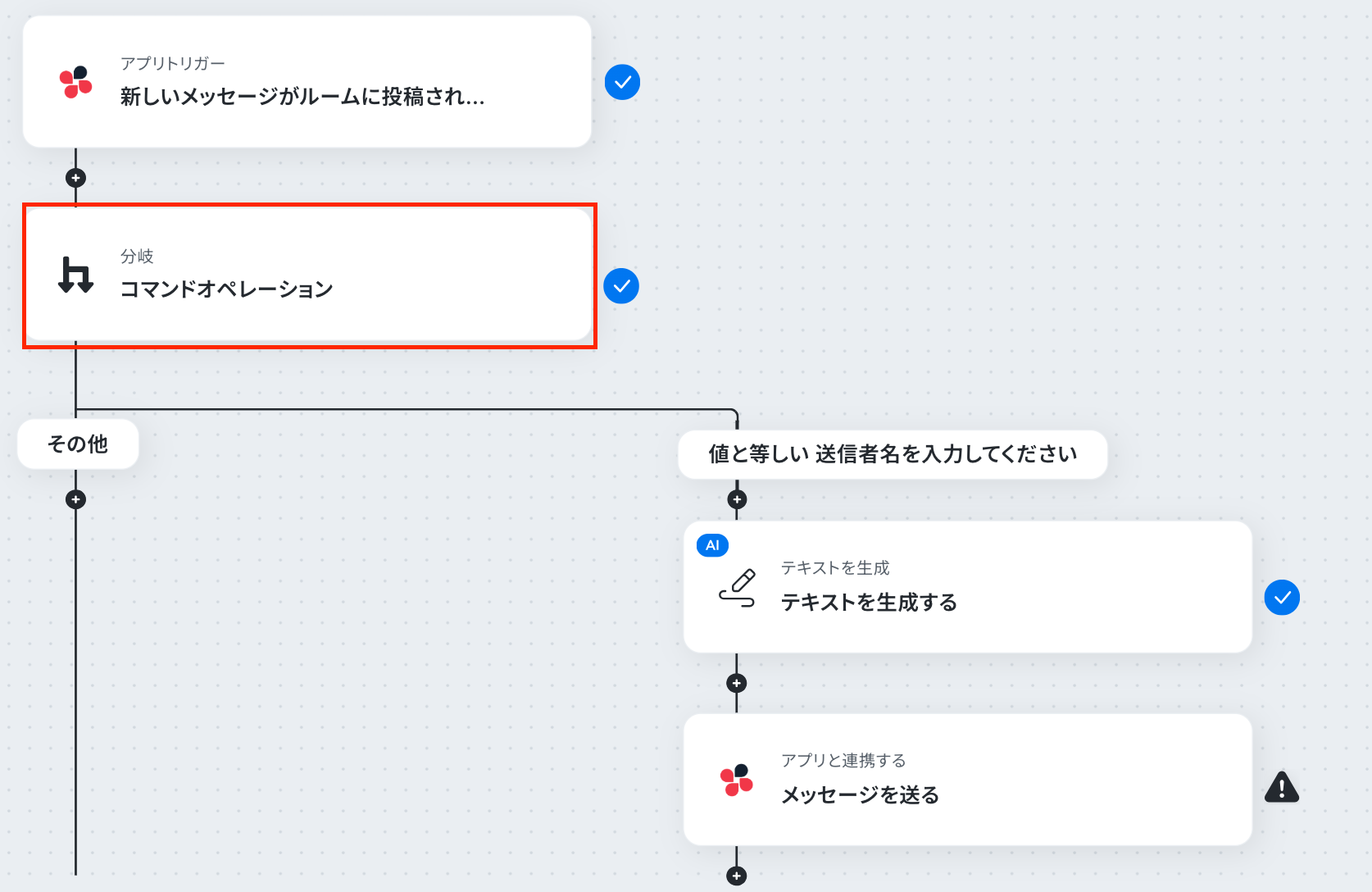Open the テキストを生成する step title
This screenshot has width=1372, height=892.
pyautogui.click(x=869, y=603)
